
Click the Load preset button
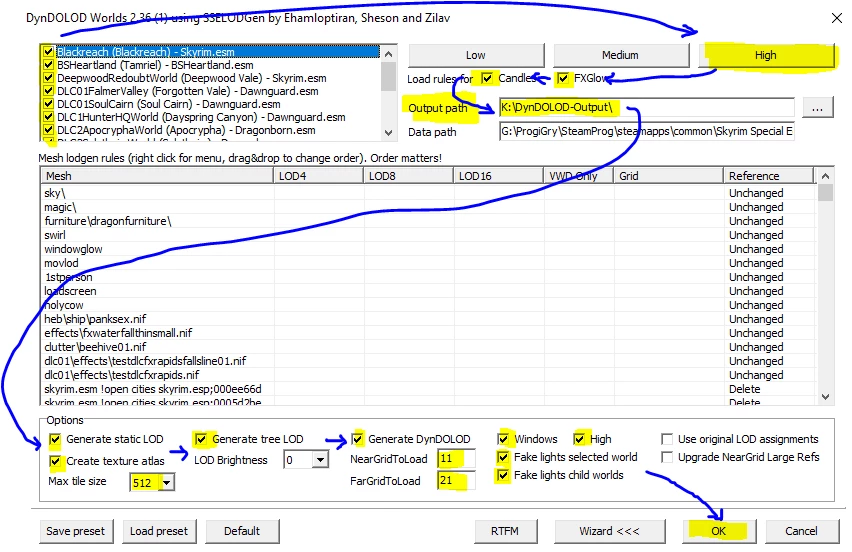tap(159, 531)
